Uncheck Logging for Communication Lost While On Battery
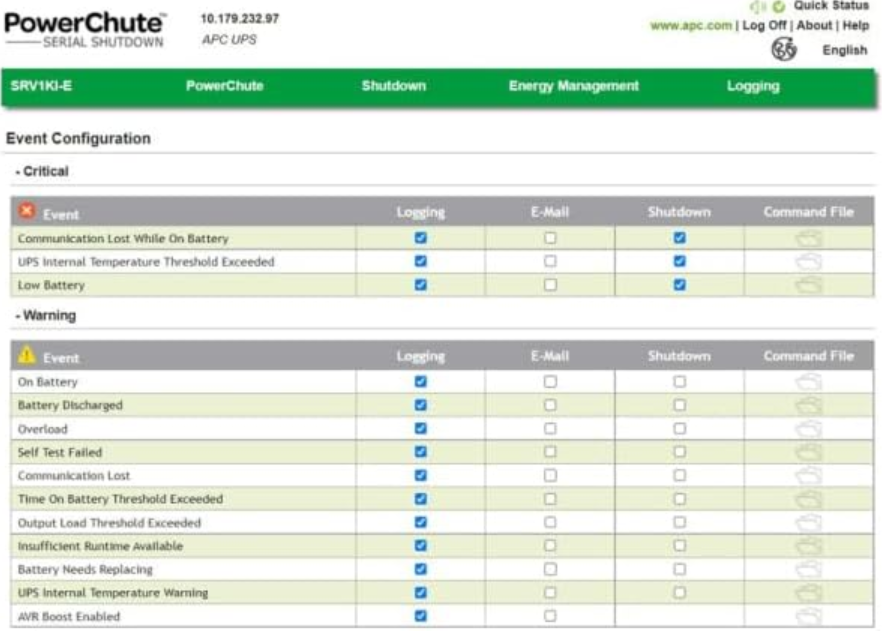The height and width of the screenshot is (633, 882). pos(421,238)
